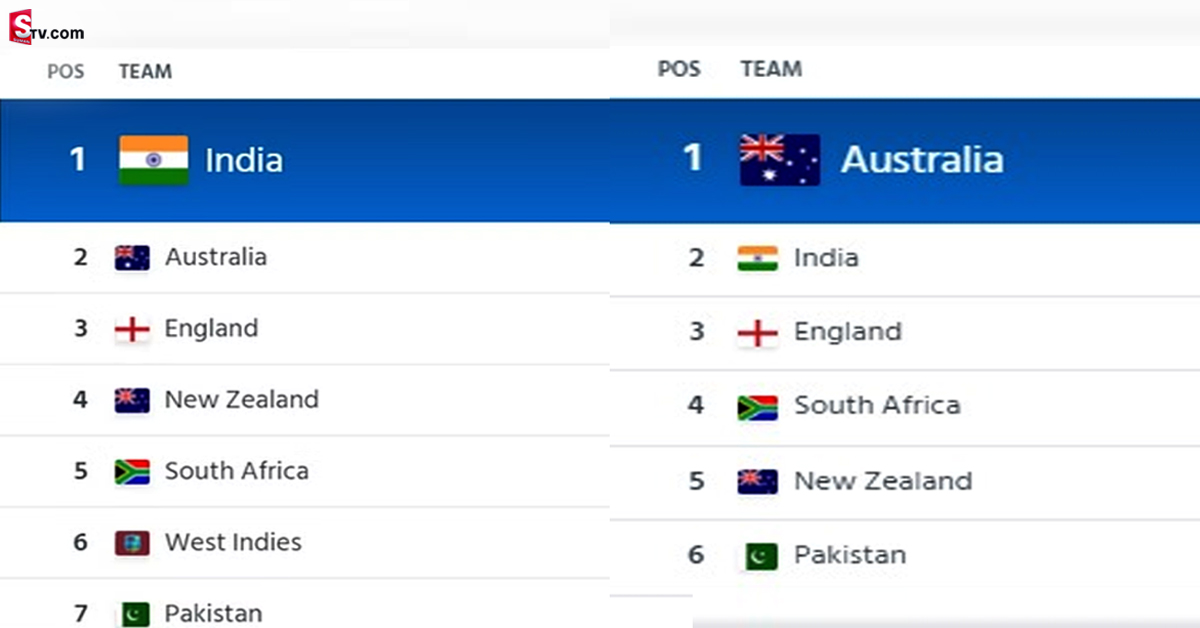The height and width of the screenshot is (628, 1200).
Task: Open India team name in left top row
Action: pyautogui.click(x=244, y=160)
